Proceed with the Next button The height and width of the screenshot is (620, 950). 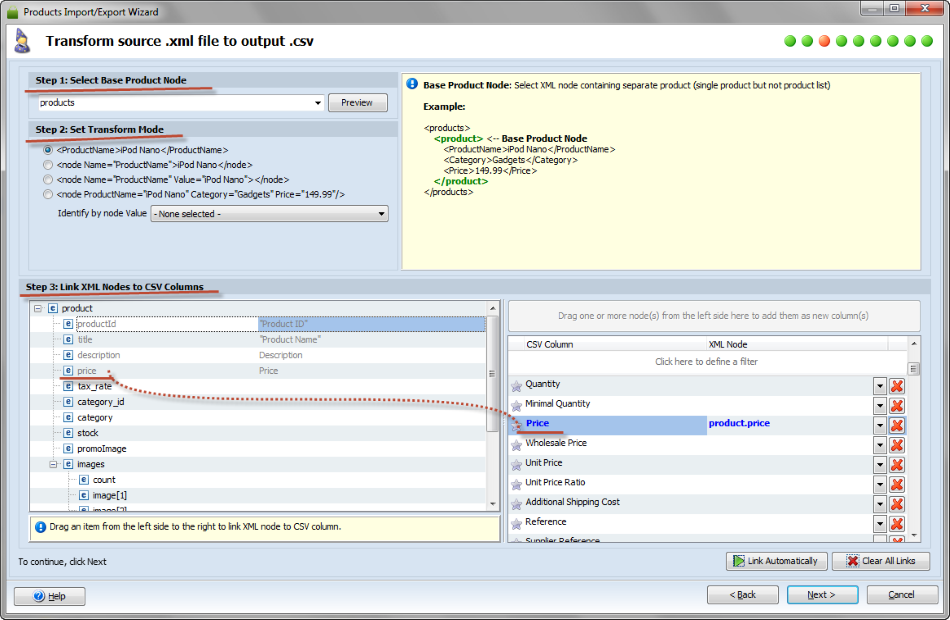[822, 595]
